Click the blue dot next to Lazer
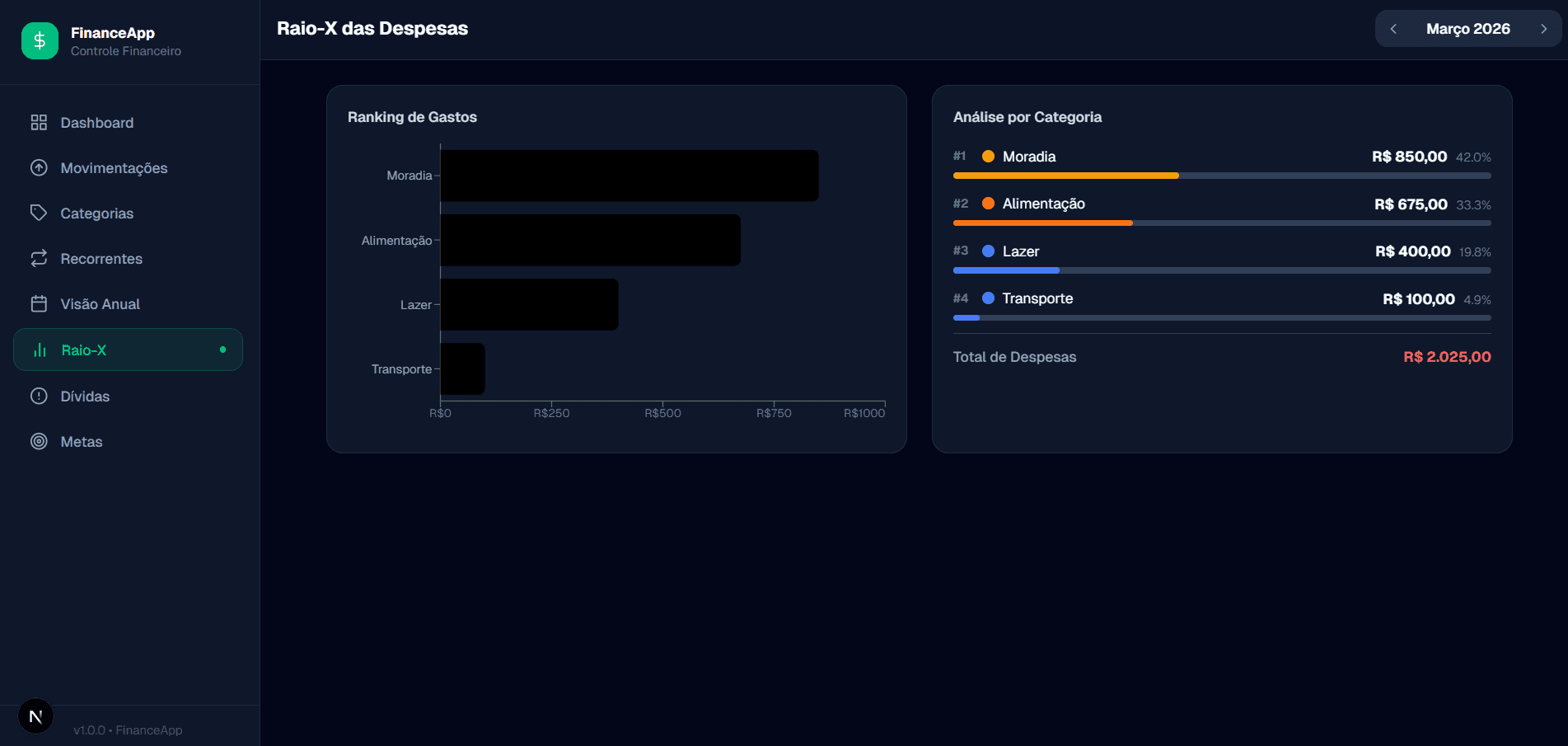The height and width of the screenshot is (746, 1568). pyautogui.click(x=988, y=251)
